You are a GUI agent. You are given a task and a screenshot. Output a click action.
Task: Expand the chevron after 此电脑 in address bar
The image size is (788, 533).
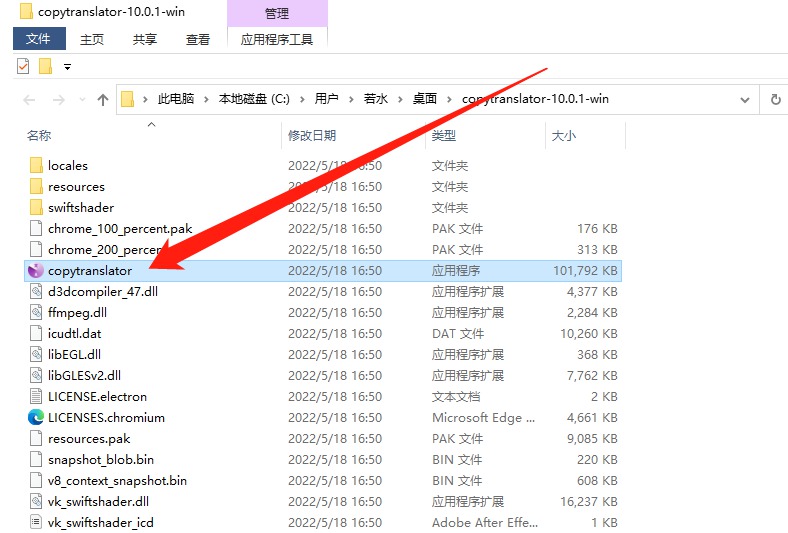click(x=206, y=99)
